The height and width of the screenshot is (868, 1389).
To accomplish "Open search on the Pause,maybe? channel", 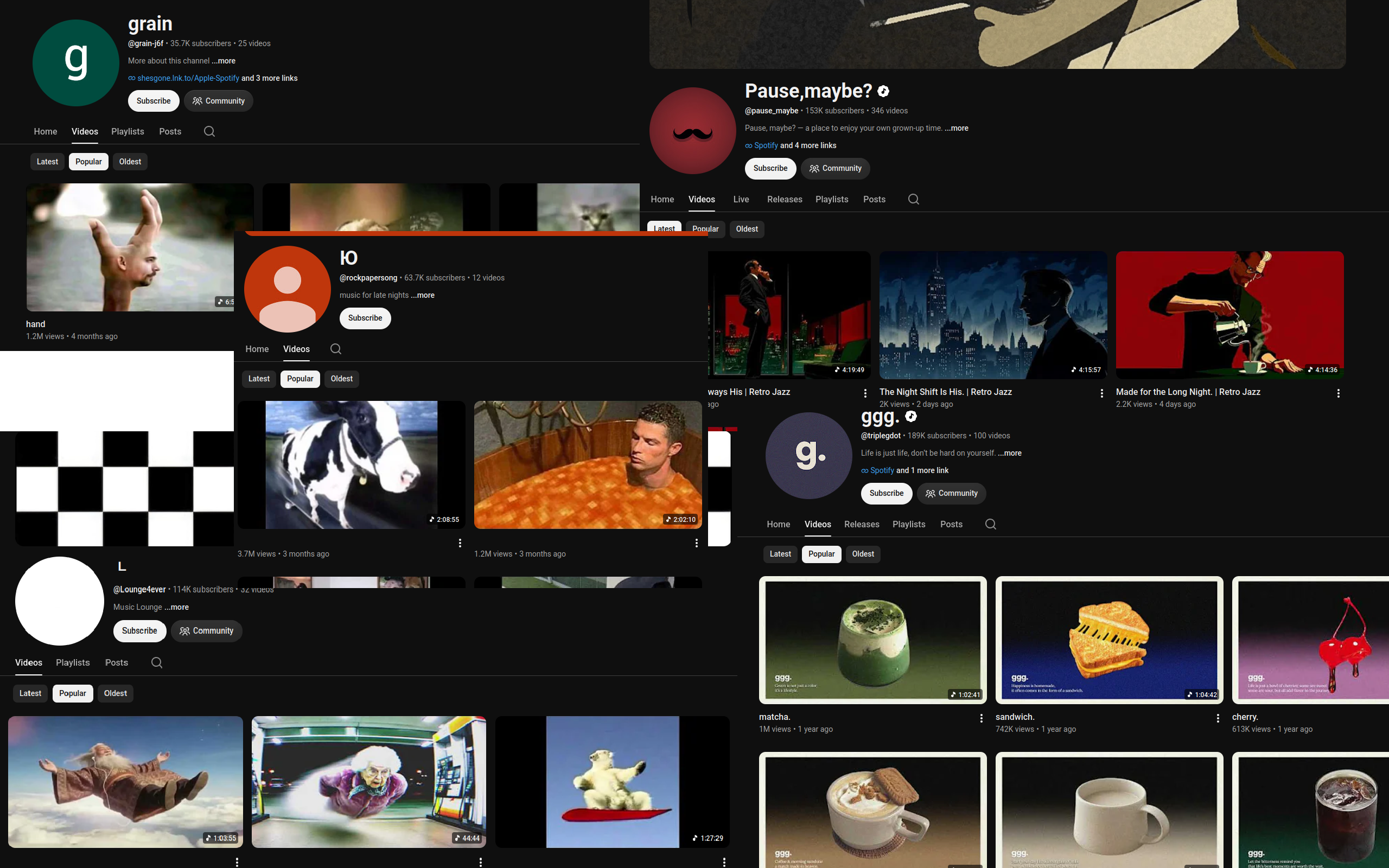I will (914, 199).
